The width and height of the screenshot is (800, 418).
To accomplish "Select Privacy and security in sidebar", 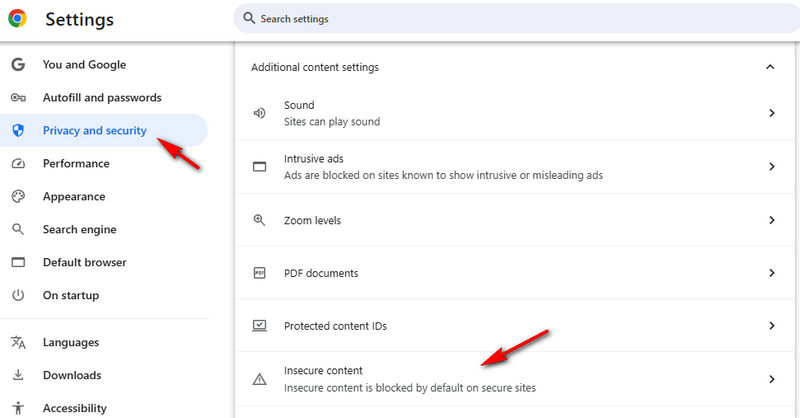I will [104, 131].
